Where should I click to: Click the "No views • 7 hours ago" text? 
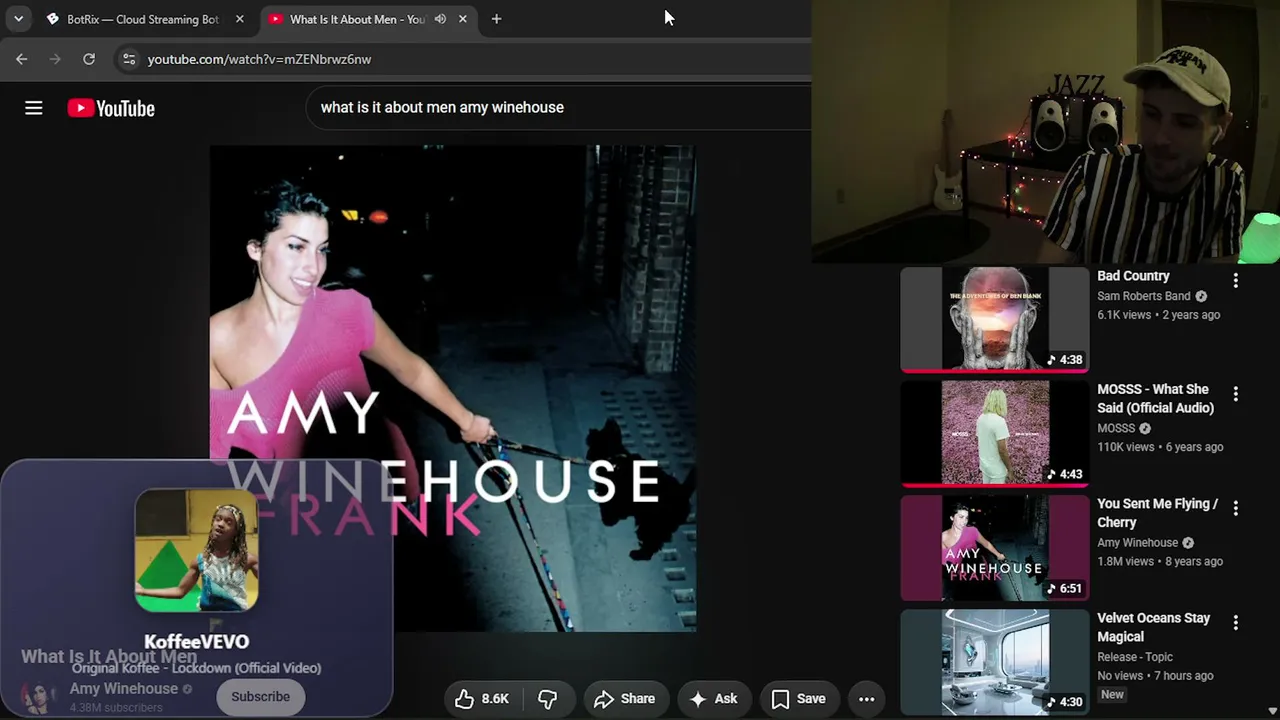click(x=1155, y=676)
